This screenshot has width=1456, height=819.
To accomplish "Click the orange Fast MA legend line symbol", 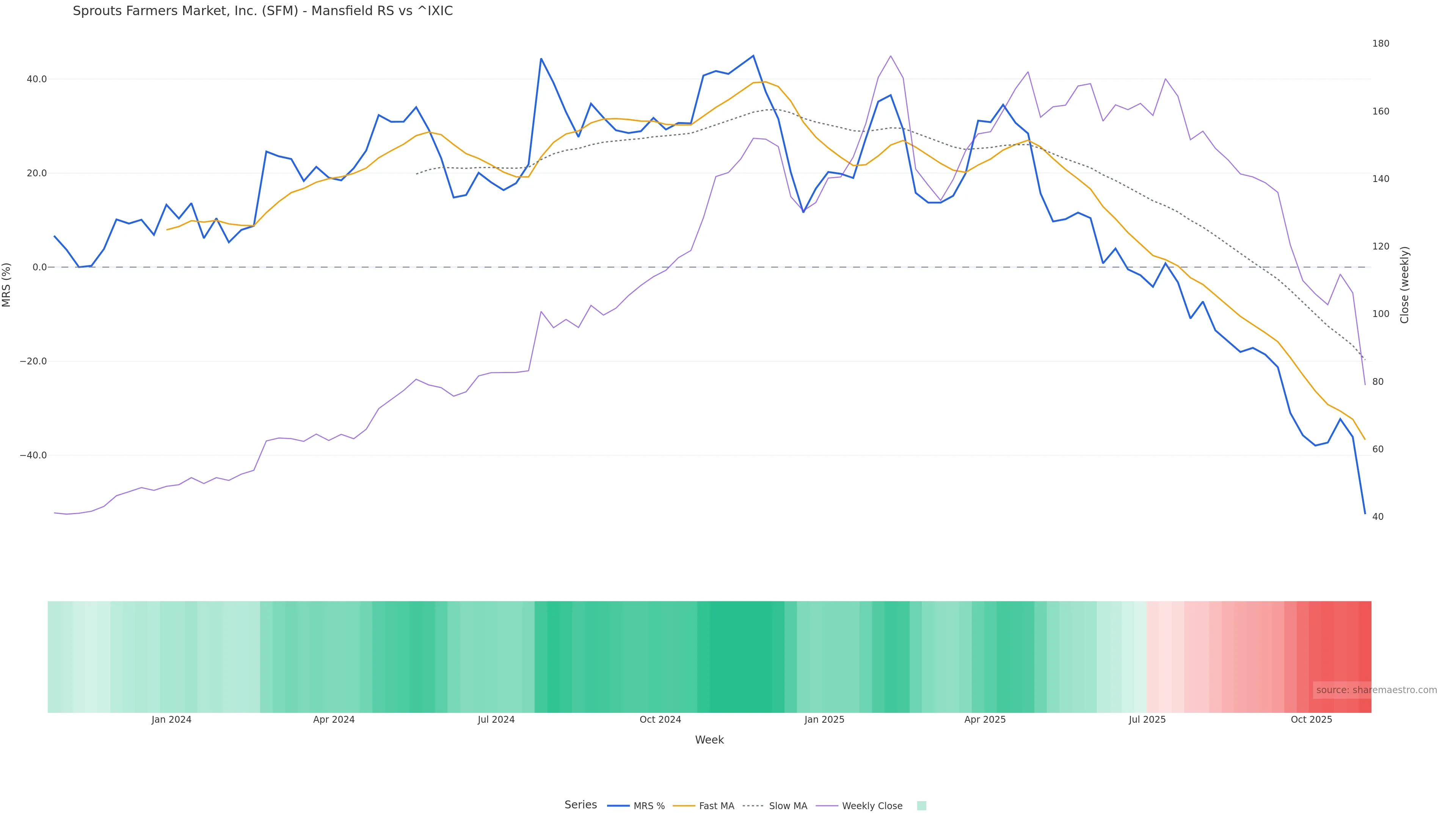I will [684, 805].
